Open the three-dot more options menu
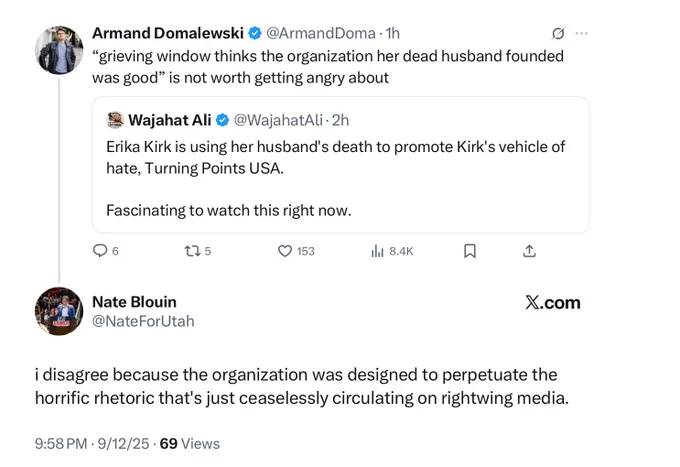 click(582, 33)
